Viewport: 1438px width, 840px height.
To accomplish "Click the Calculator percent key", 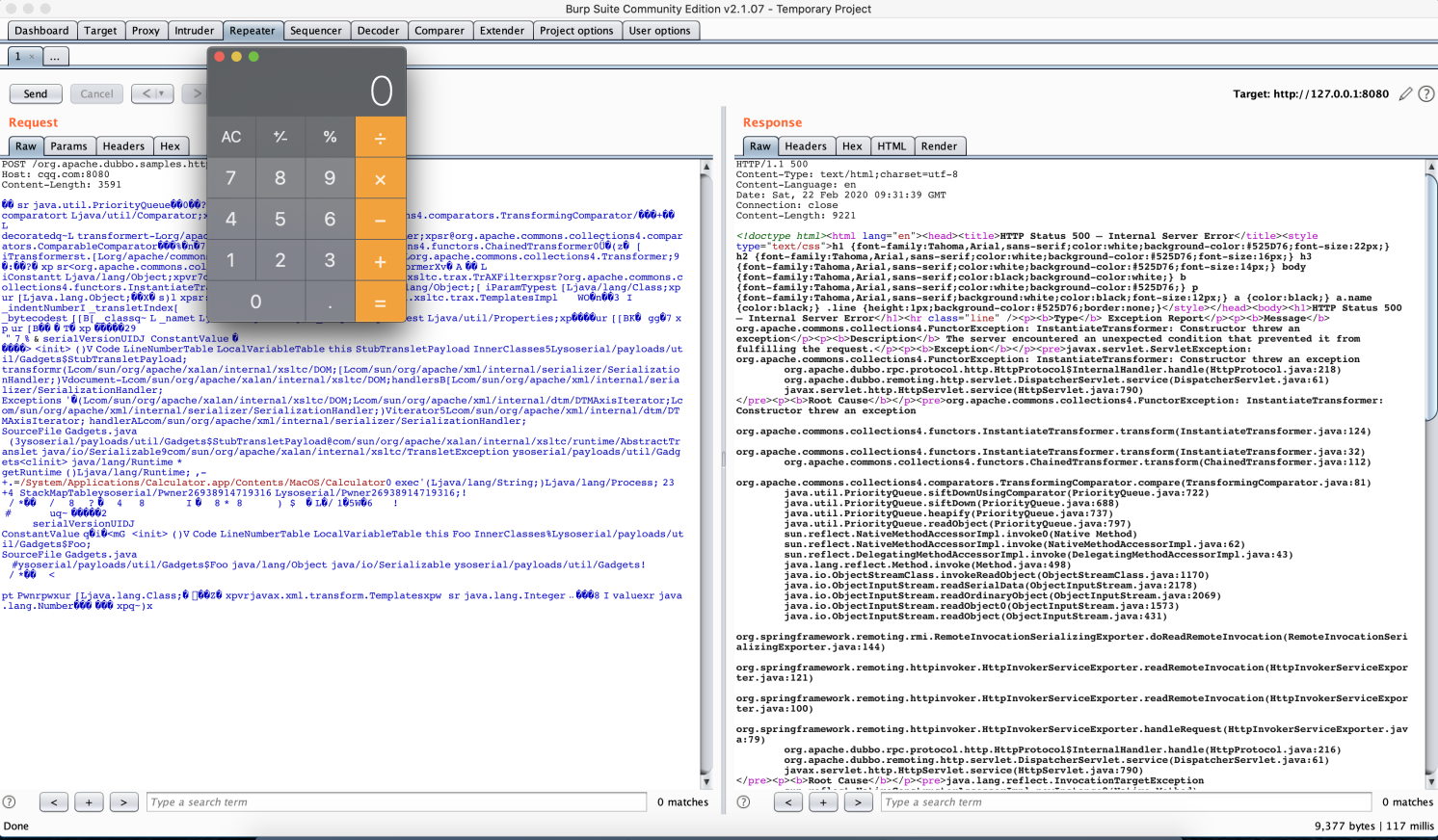I will (330, 137).
